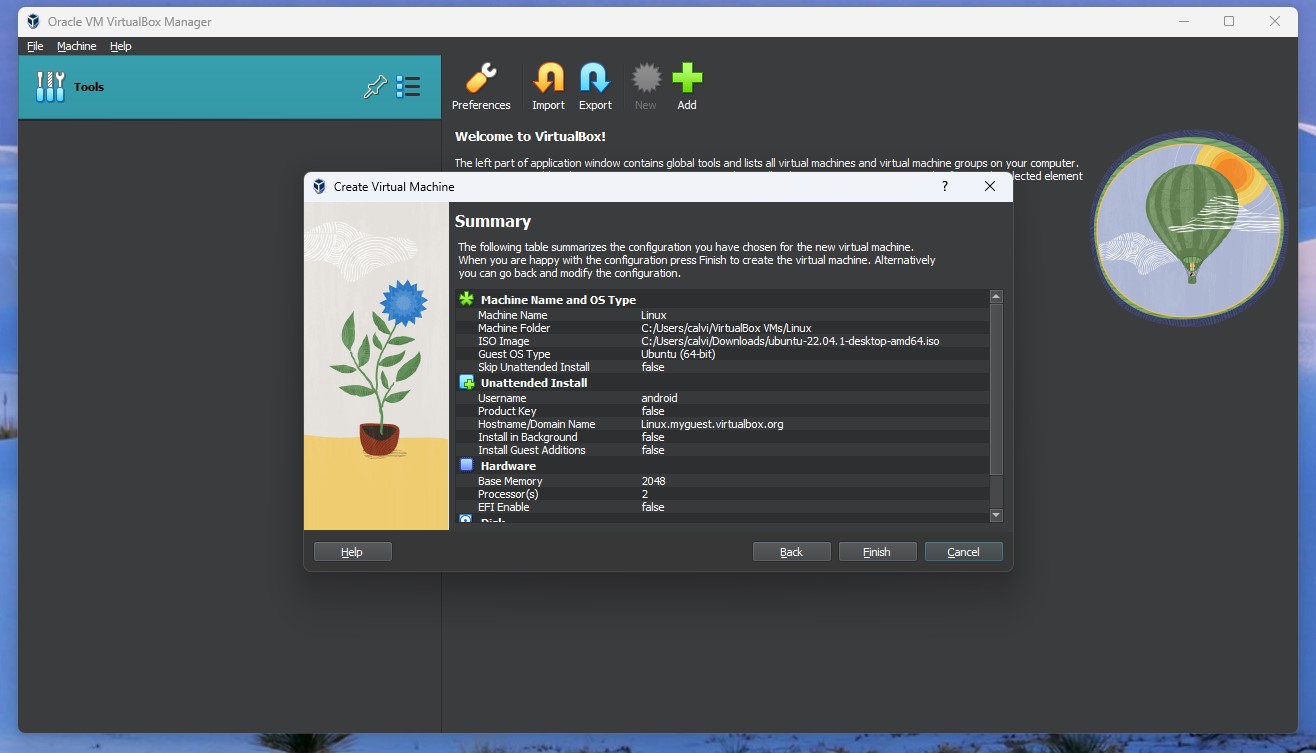Viewport: 1316px width, 753px height.
Task: Click the Tools pin icon
Action: (375, 87)
